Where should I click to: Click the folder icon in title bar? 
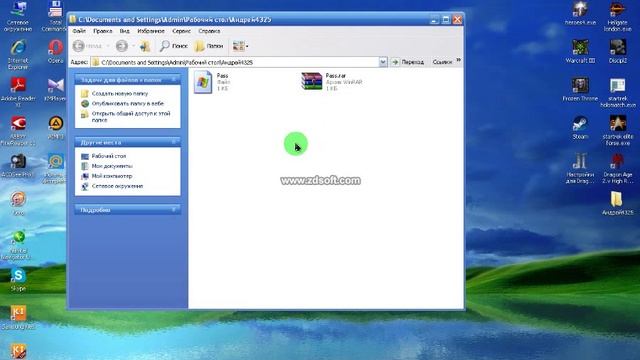73,19
